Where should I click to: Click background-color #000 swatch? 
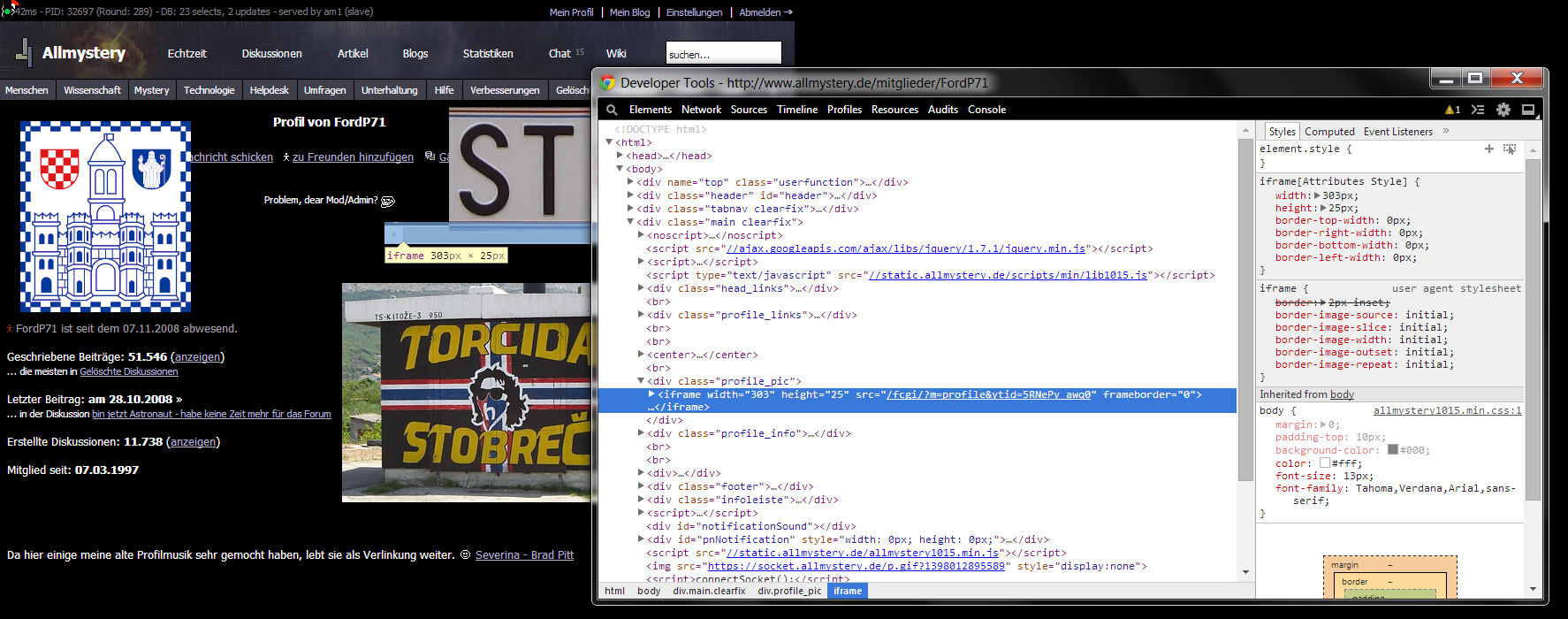pos(1393,449)
